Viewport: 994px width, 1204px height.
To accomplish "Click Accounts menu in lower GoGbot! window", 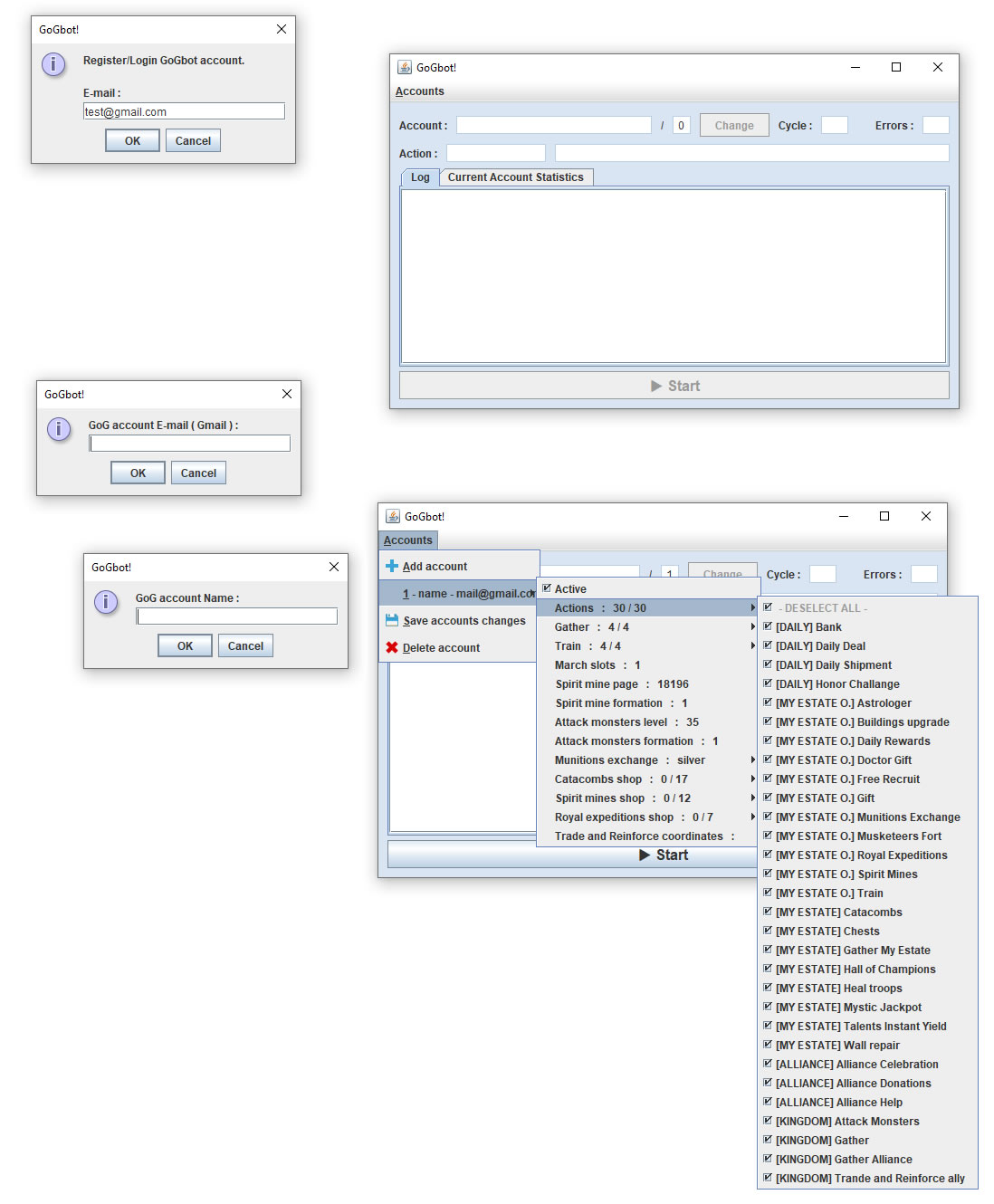I will (408, 540).
